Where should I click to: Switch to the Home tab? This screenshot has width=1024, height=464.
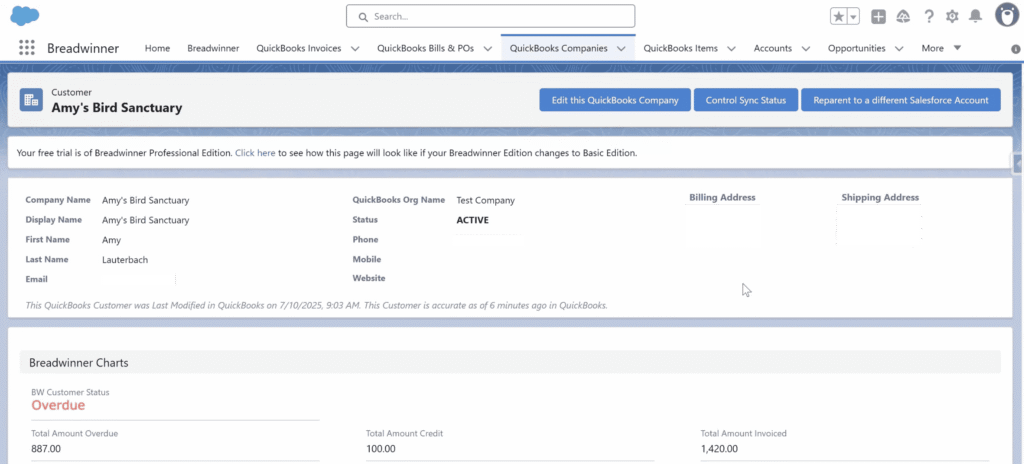coord(157,48)
